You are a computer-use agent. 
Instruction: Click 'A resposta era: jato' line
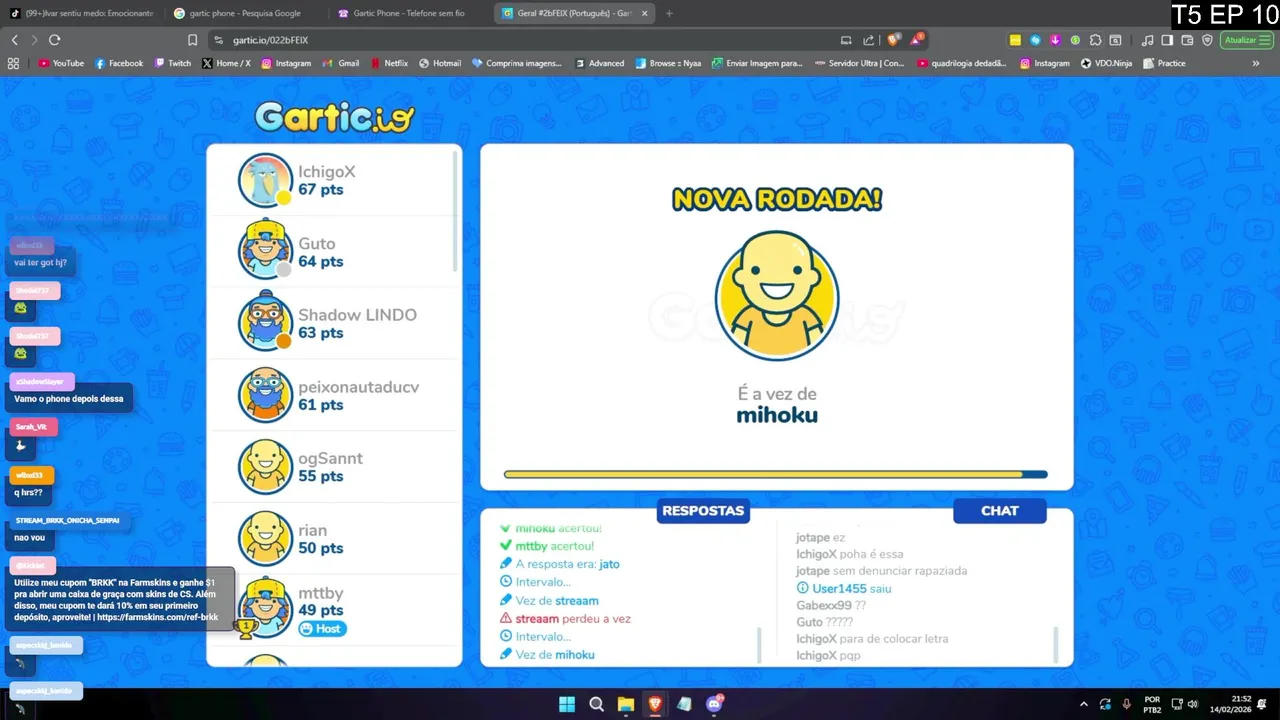(567, 564)
